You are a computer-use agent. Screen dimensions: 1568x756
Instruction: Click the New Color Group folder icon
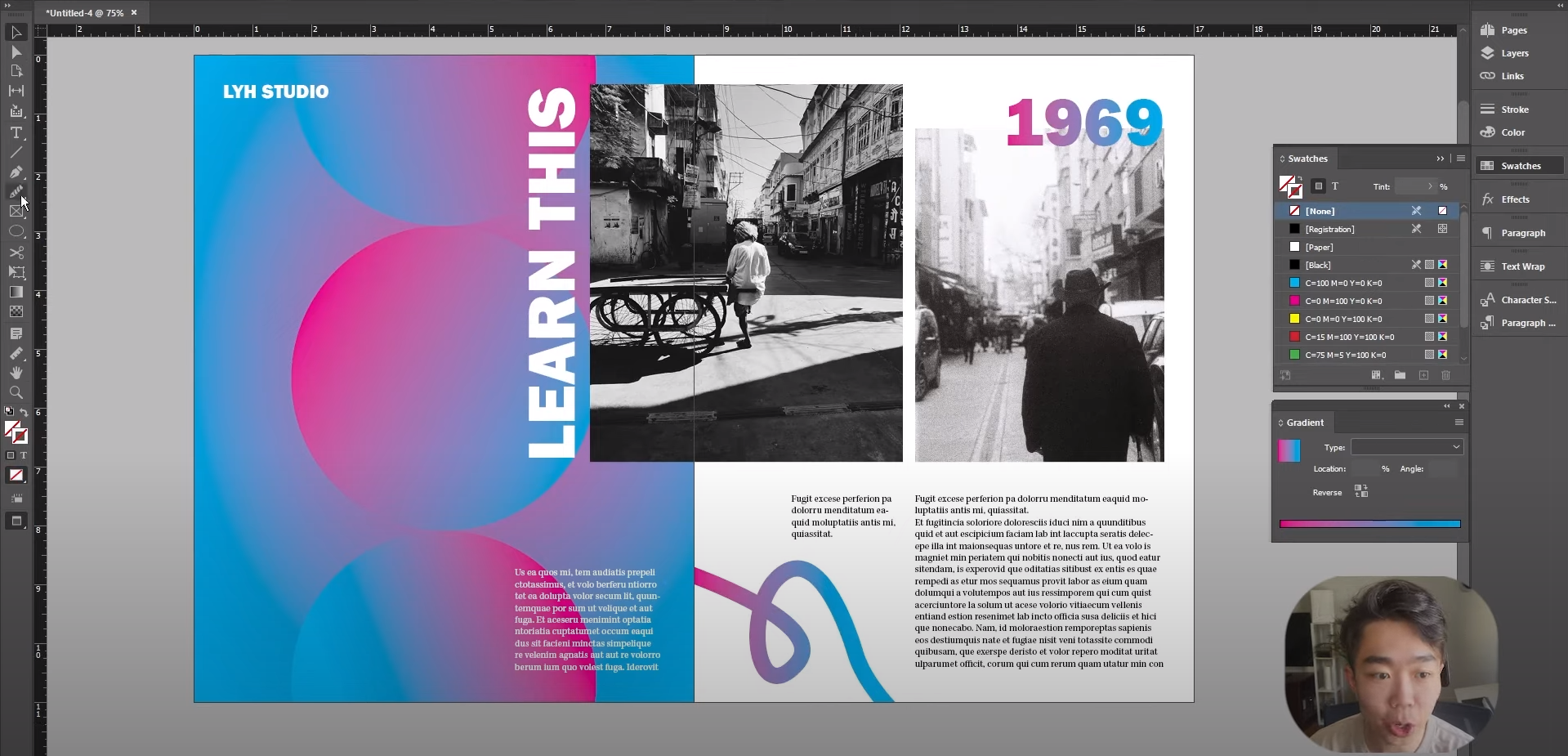(x=1400, y=375)
